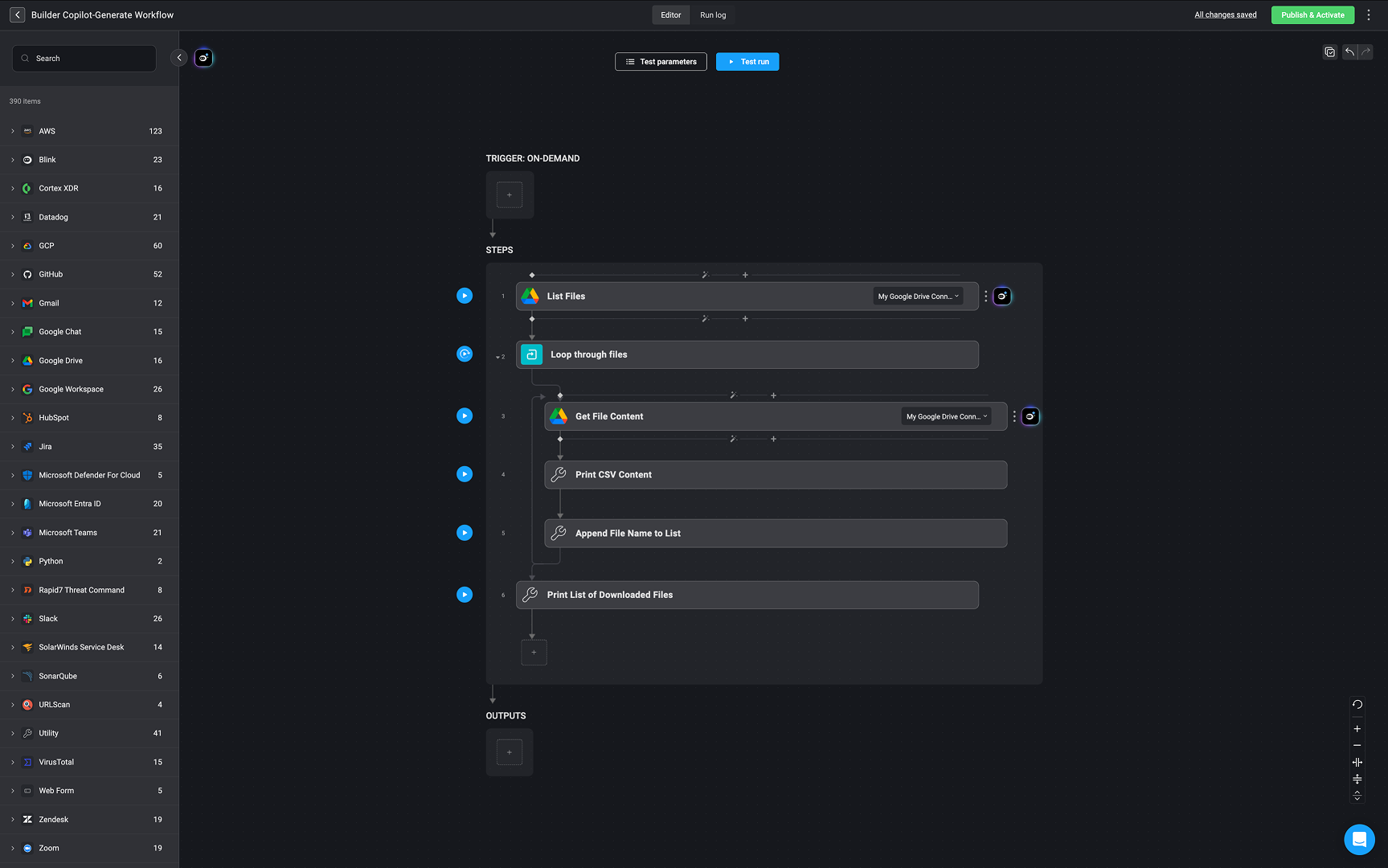
Task: Open List Files step options menu
Action: [x=986, y=297]
